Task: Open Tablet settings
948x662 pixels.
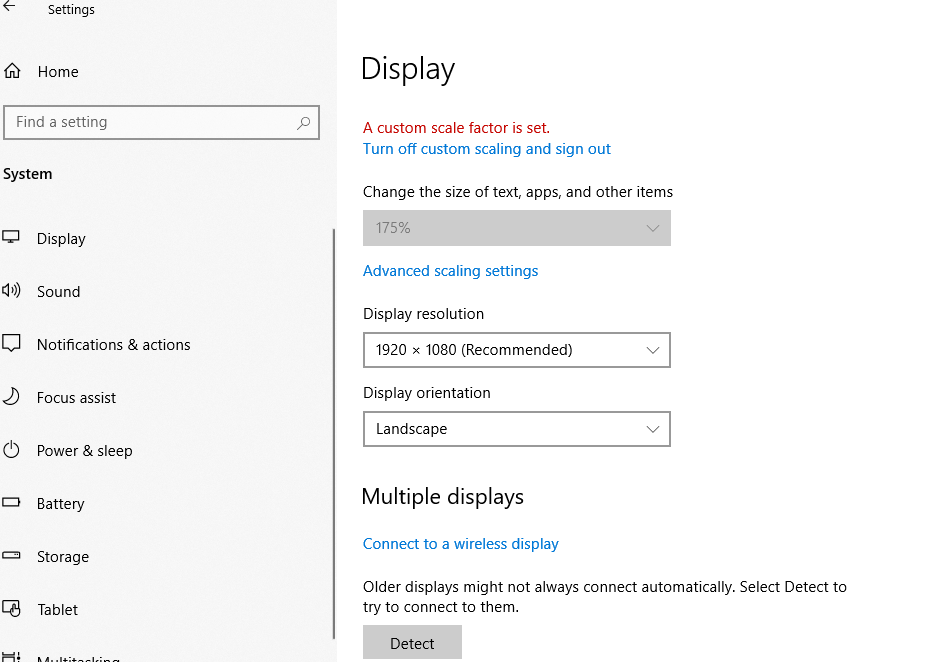Action: pyautogui.click(x=57, y=609)
